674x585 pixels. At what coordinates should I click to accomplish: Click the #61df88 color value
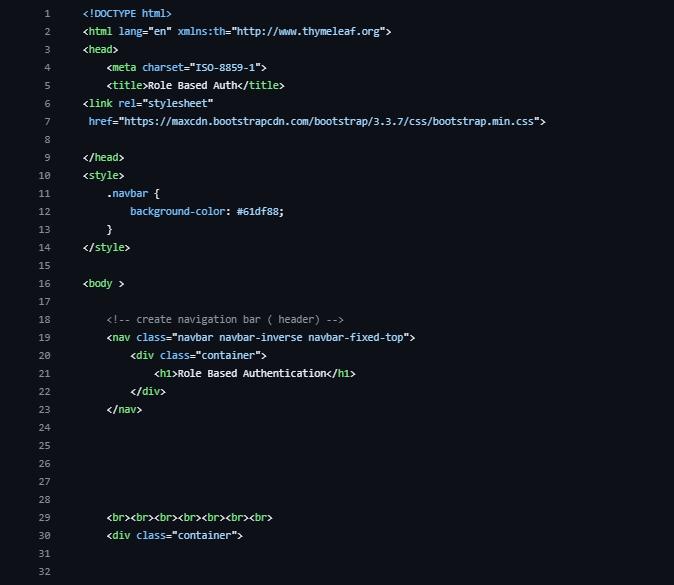257,211
